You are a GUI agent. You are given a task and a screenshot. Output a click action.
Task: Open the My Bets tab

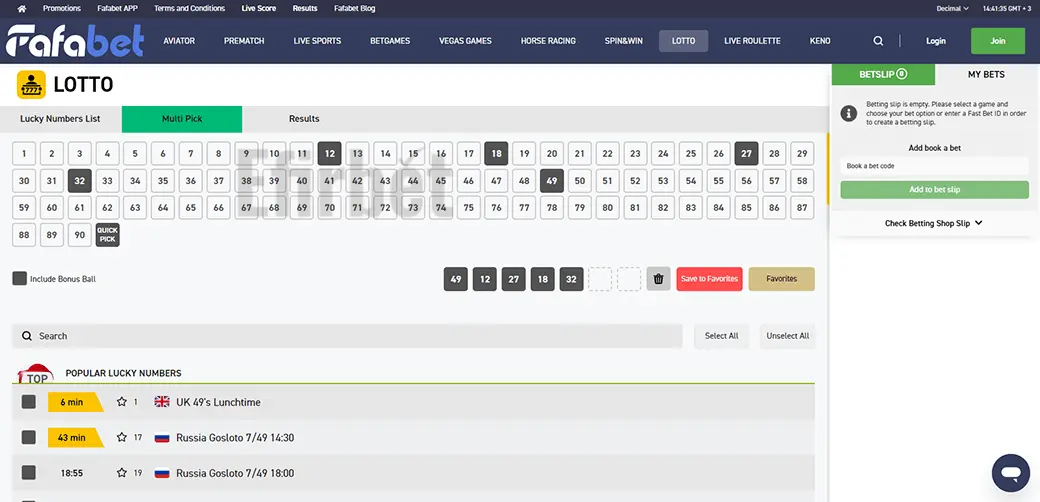click(986, 74)
